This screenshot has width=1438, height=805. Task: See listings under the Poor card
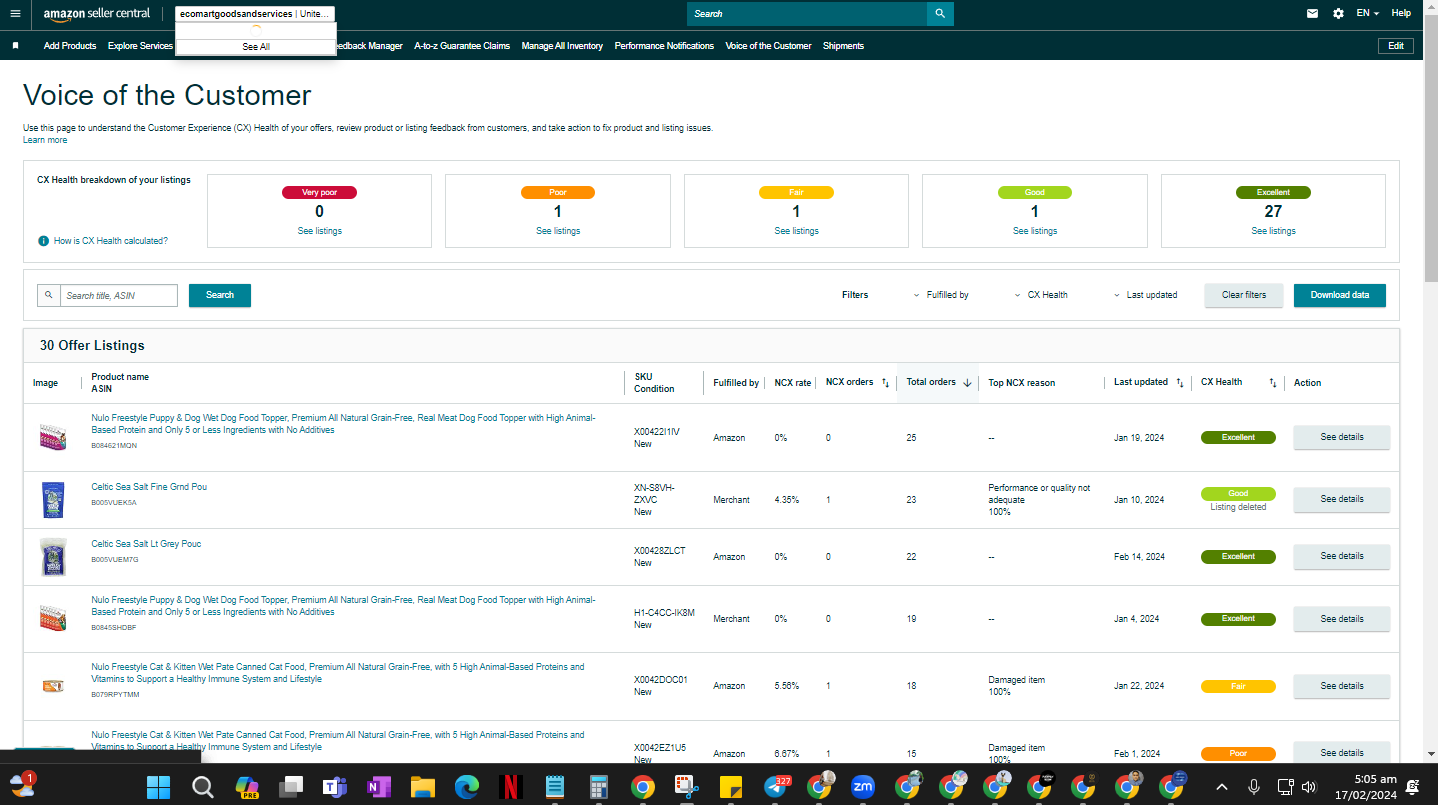(x=558, y=231)
